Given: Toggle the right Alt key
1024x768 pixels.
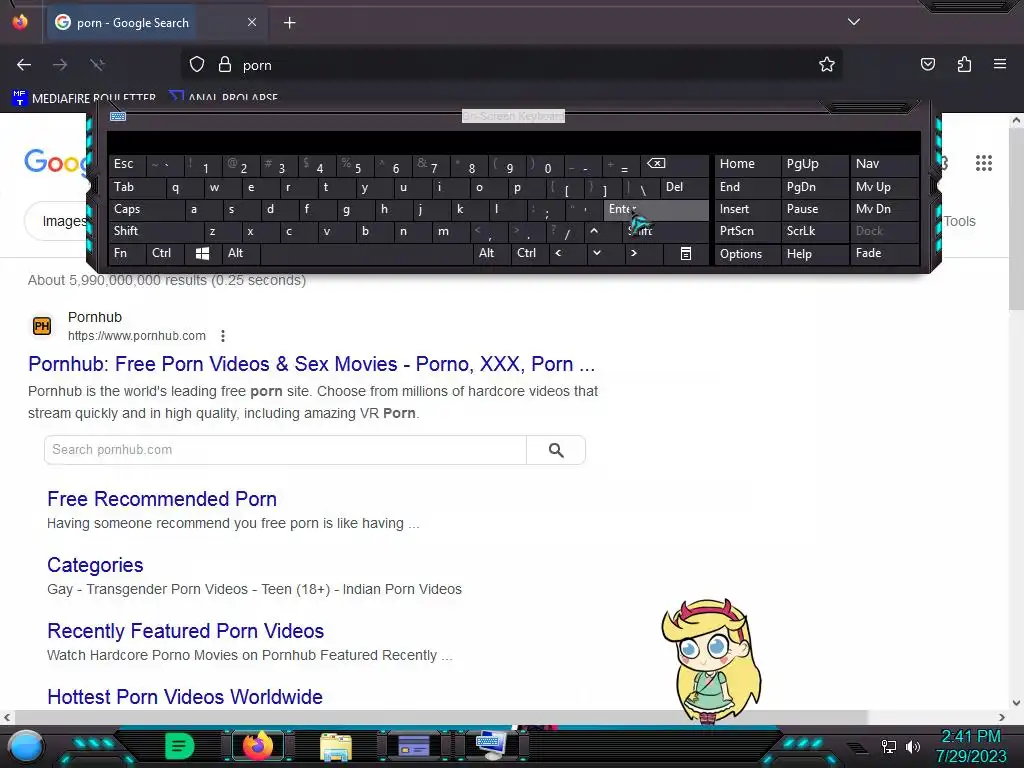Looking at the screenshot, I should (x=492, y=253).
